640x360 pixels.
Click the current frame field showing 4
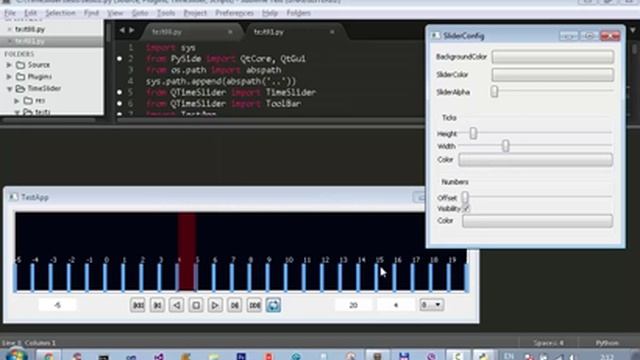396,305
